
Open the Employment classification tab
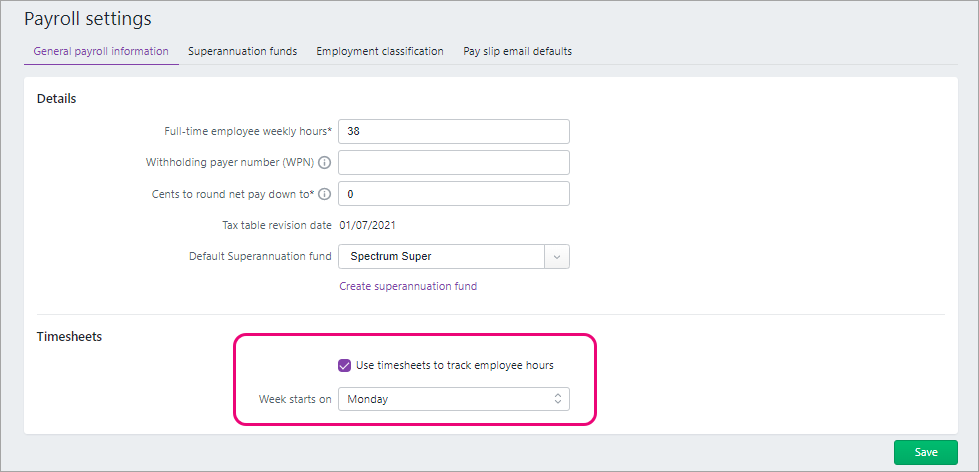(x=380, y=51)
